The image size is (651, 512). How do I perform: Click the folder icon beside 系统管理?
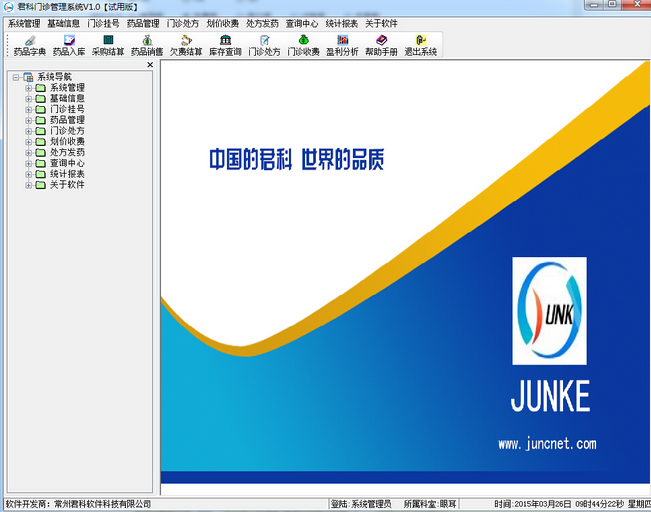(40, 88)
